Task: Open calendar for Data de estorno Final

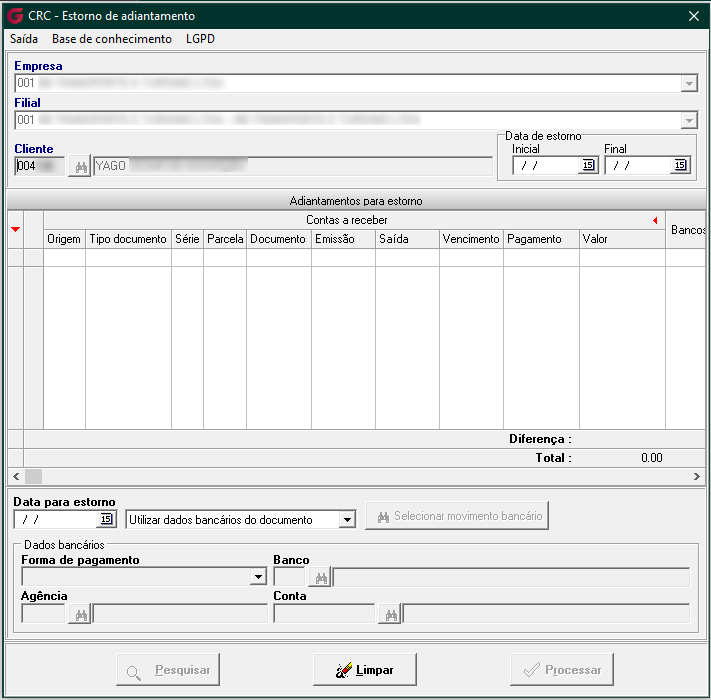Action: (x=680, y=165)
